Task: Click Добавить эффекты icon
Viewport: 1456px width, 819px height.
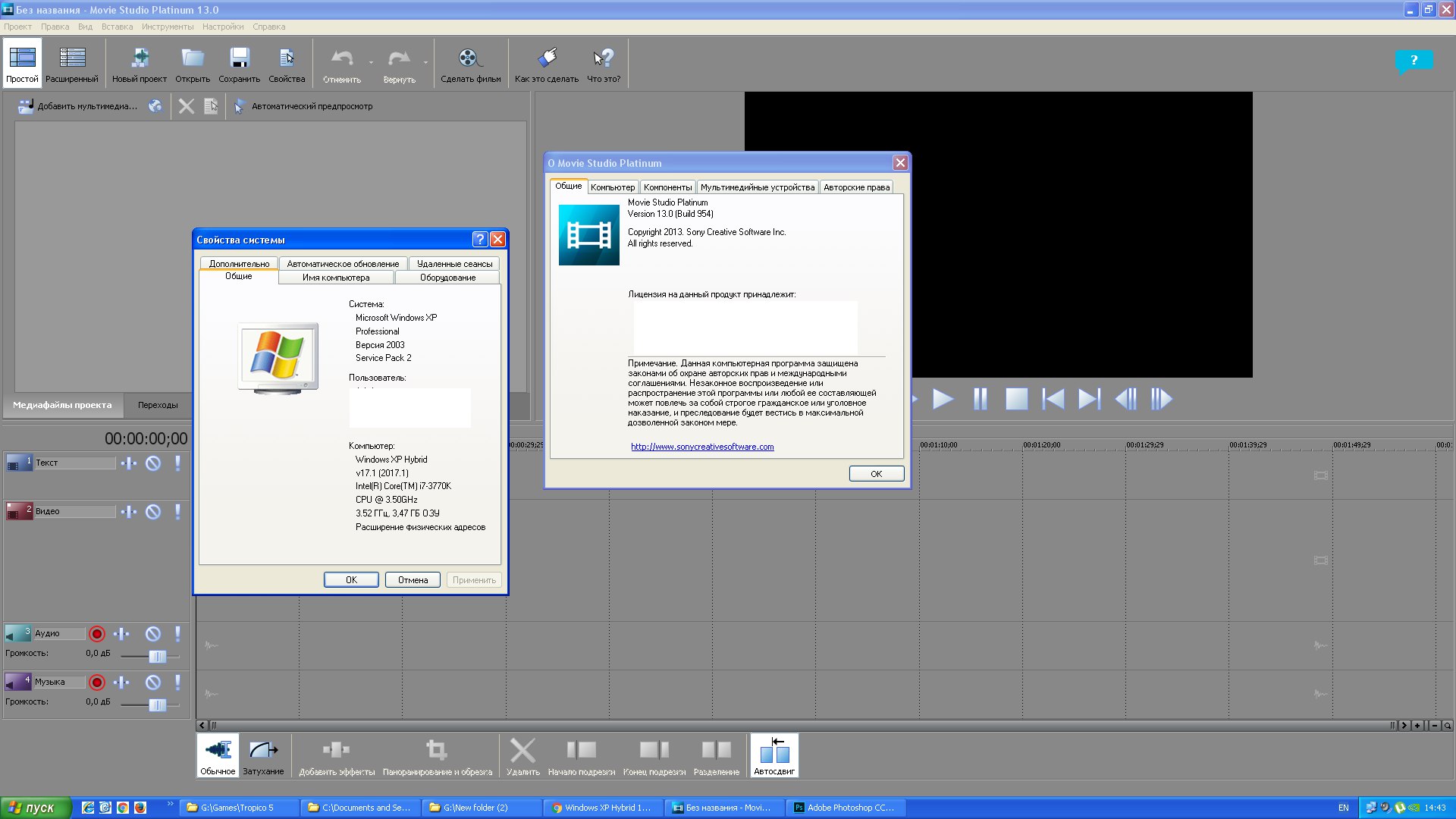Action: [337, 755]
